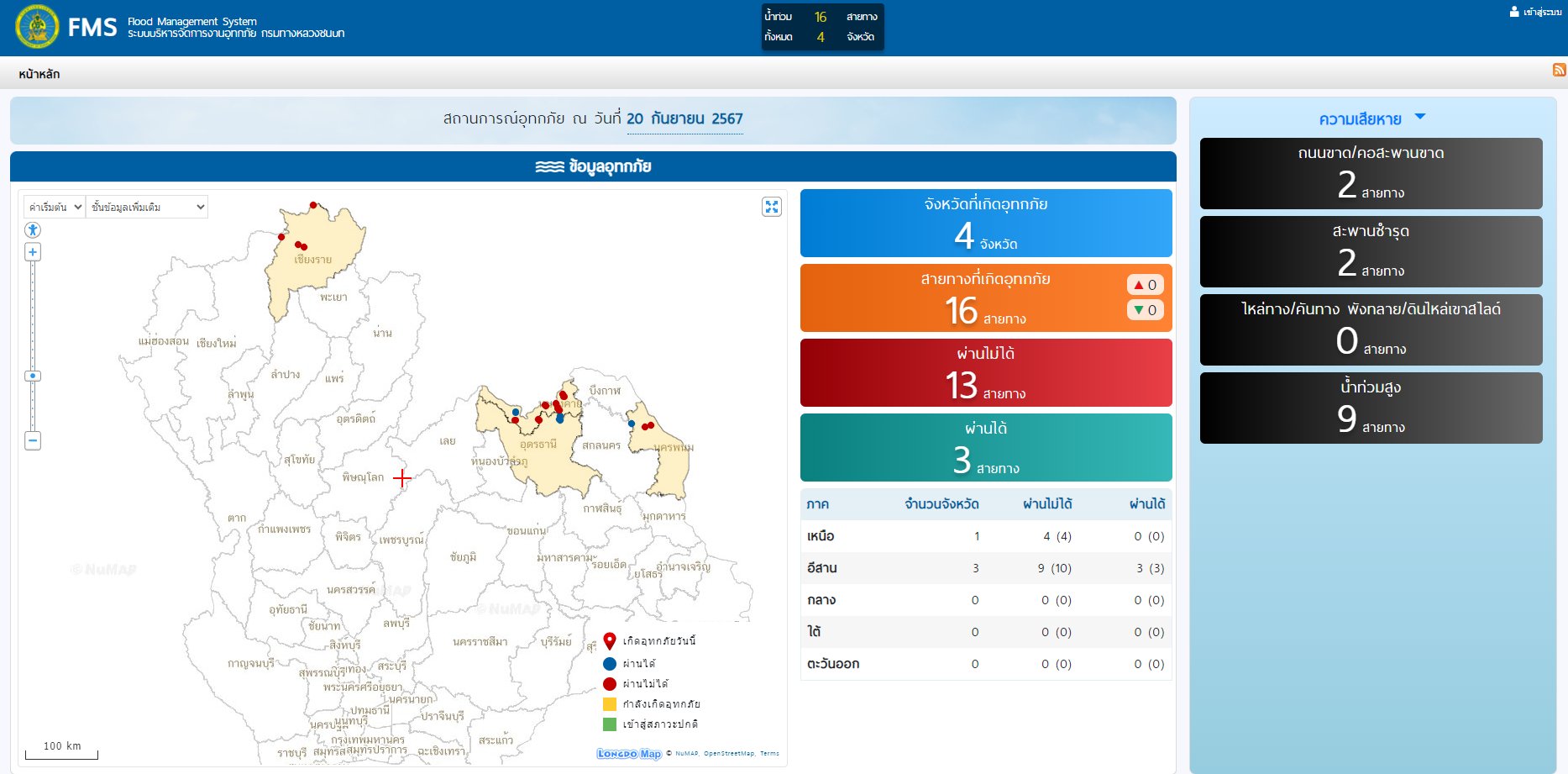Click the สะพานชำรุด damage card
The width and height of the screenshot is (1568, 774).
[1371, 252]
